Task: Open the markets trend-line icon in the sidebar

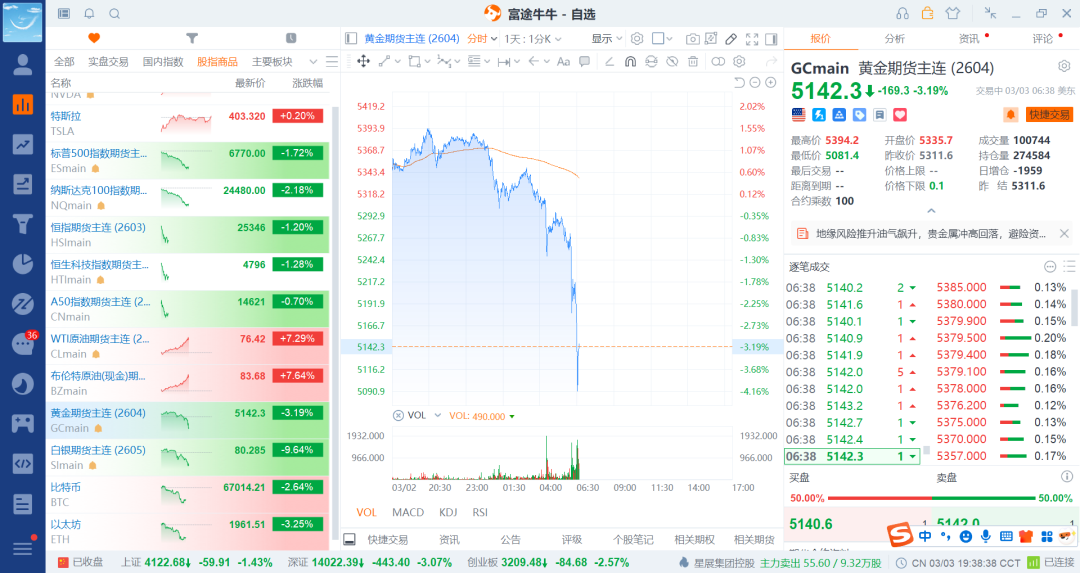Action: [x=23, y=145]
